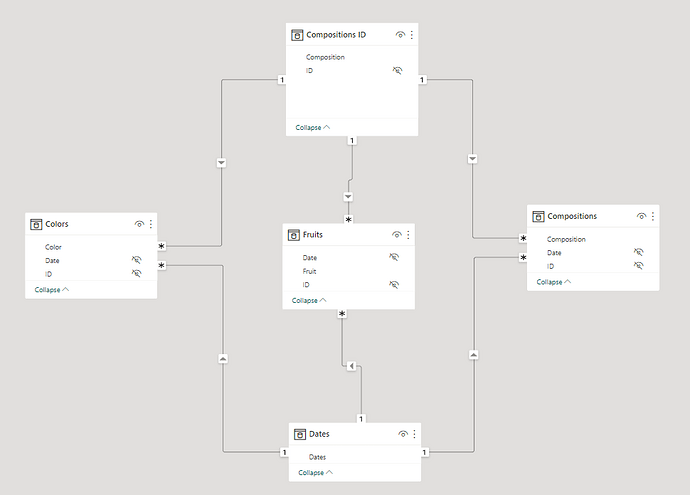Select the Fruit field in Fruits table
The width and height of the screenshot is (690, 495).
pos(311,271)
